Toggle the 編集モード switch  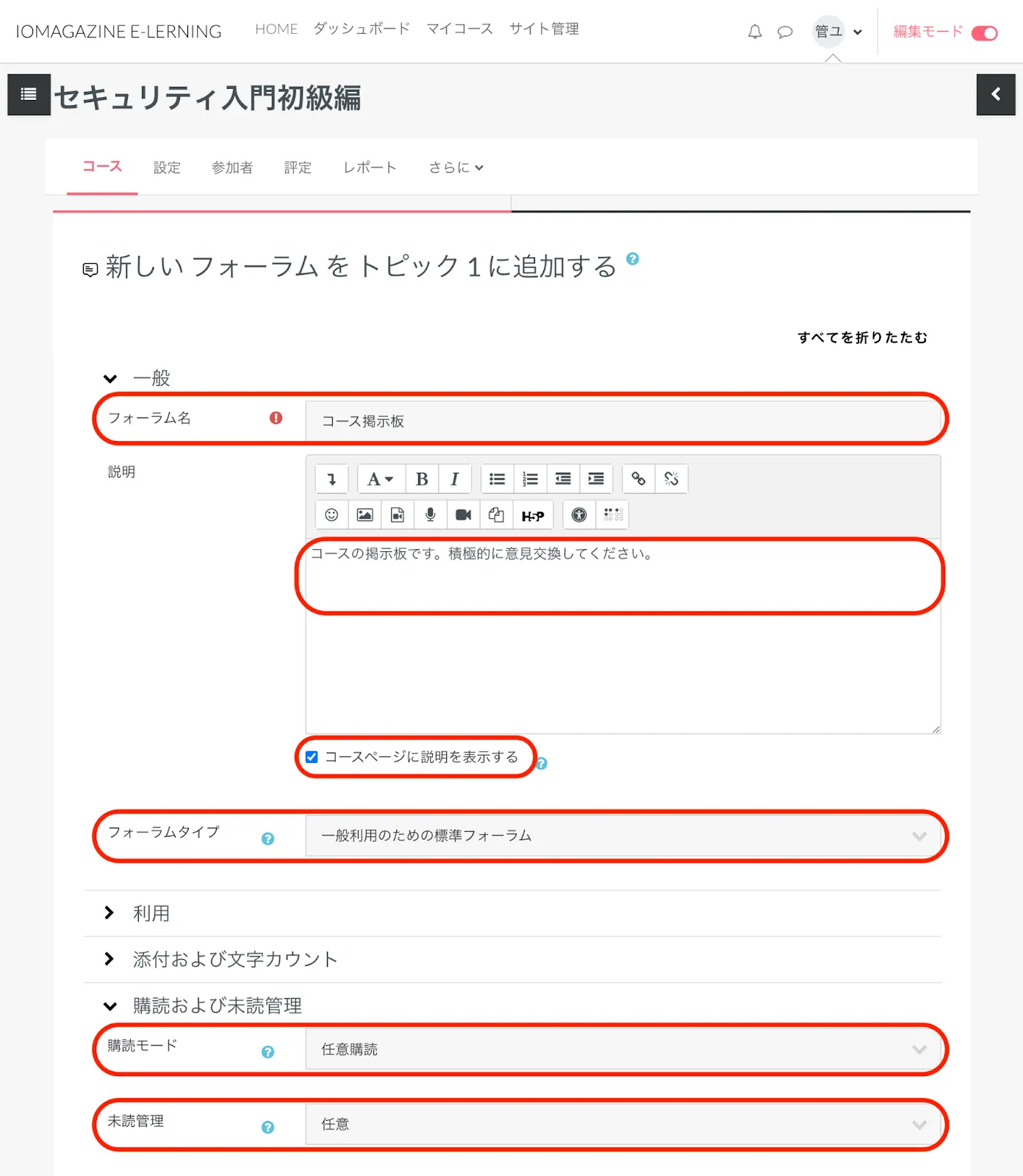pyautogui.click(x=984, y=33)
